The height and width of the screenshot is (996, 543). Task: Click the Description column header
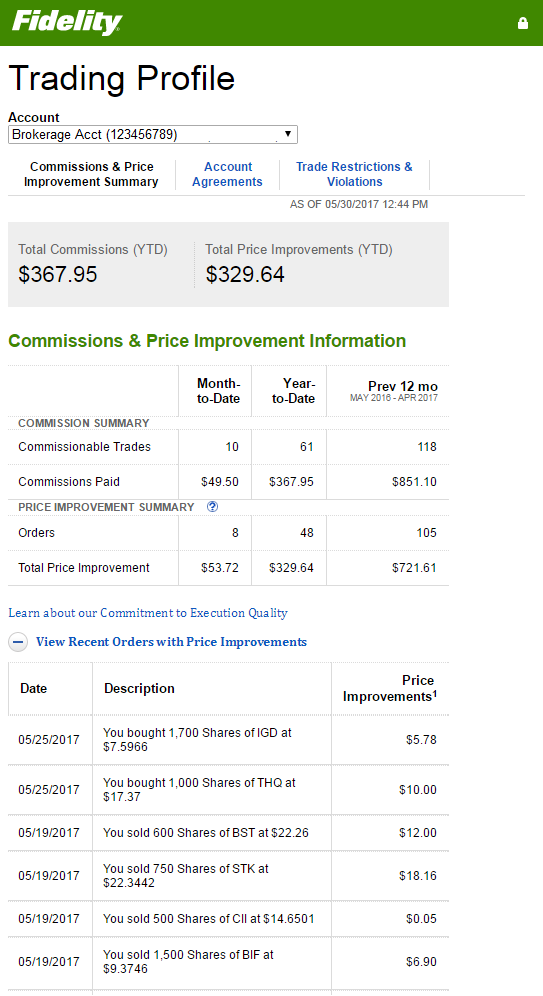pos(139,689)
